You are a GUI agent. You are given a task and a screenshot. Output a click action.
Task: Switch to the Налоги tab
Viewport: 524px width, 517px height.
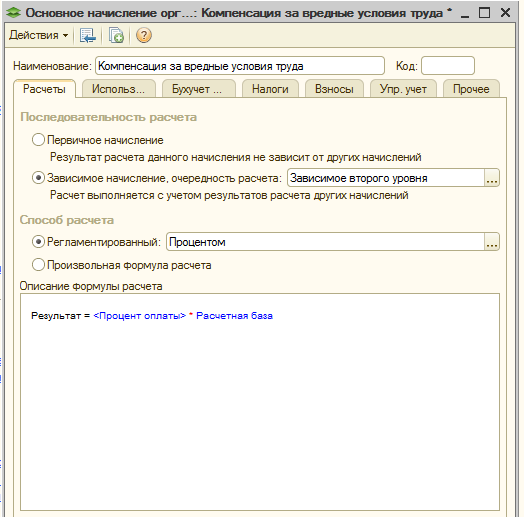pos(270,89)
